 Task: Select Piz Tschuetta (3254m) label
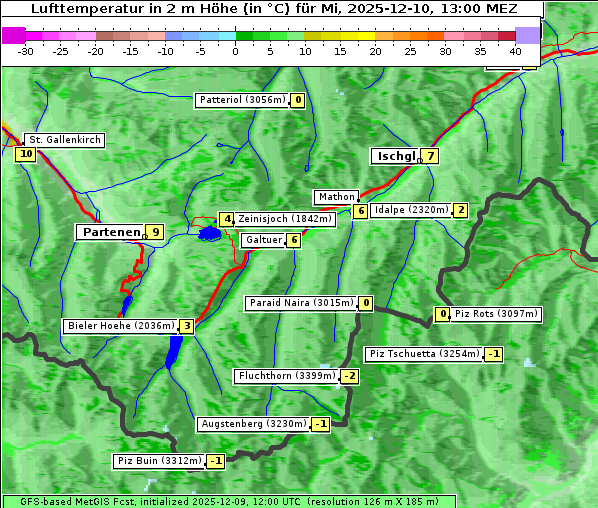[424, 354]
